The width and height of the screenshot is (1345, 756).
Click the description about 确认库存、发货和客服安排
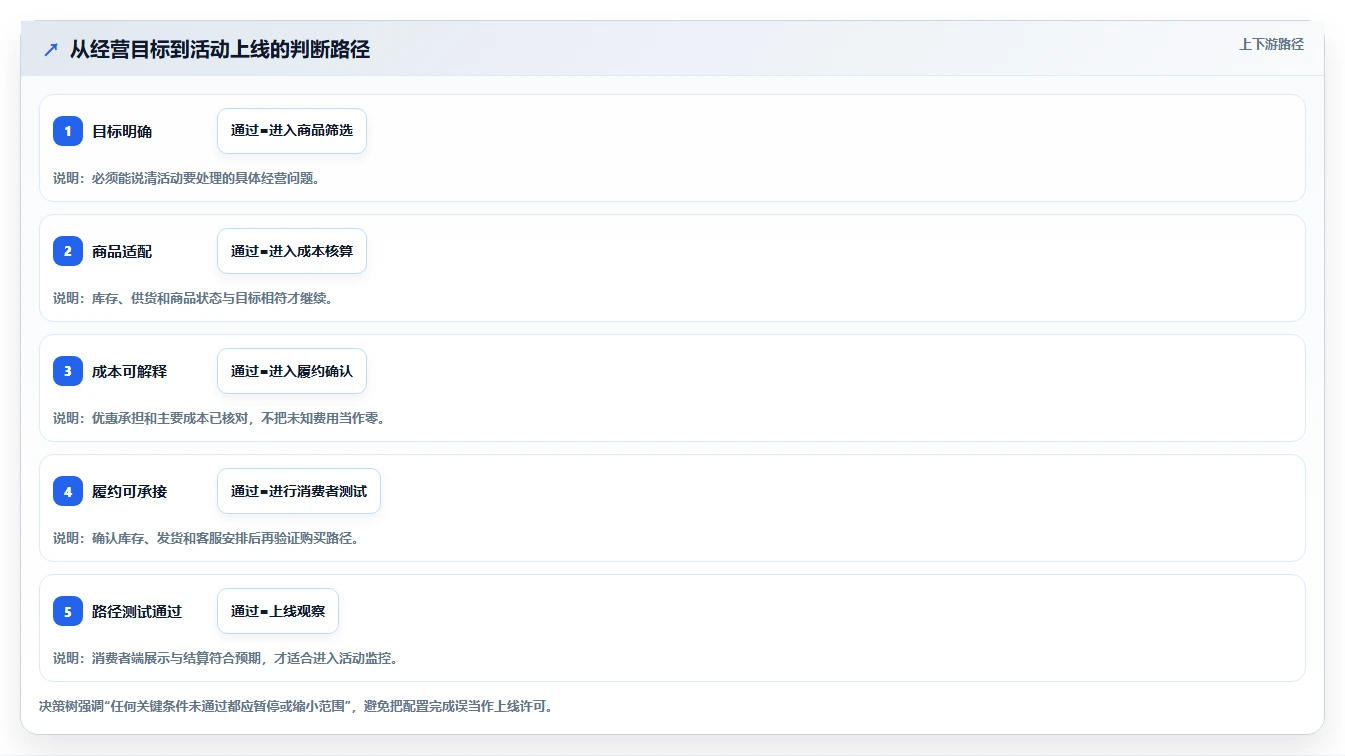pyautogui.click(x=206, y=538)
